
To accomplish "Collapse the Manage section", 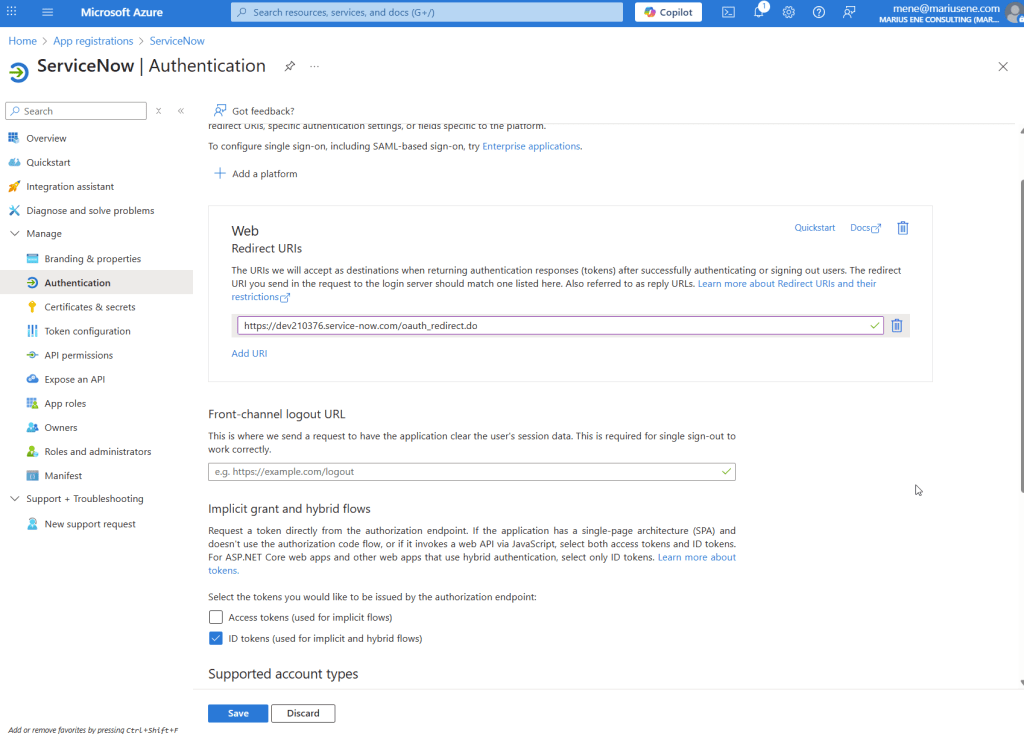I will click(x=14, y=234).
